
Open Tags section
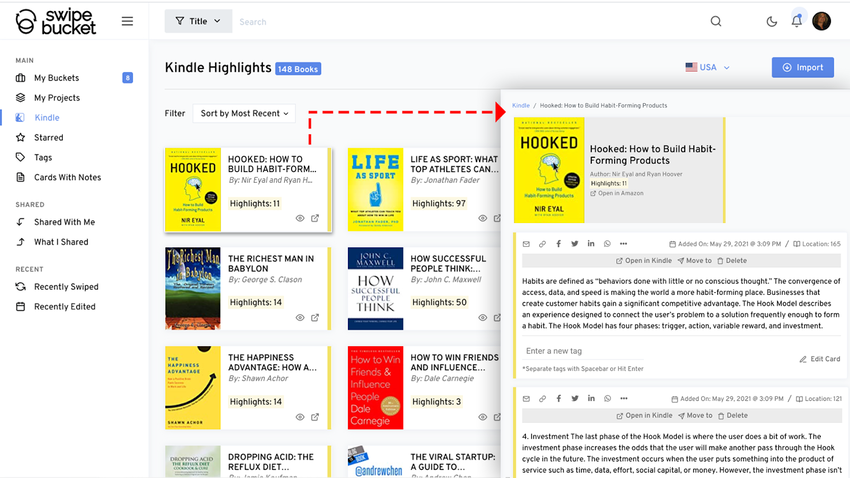click(43, 157)
